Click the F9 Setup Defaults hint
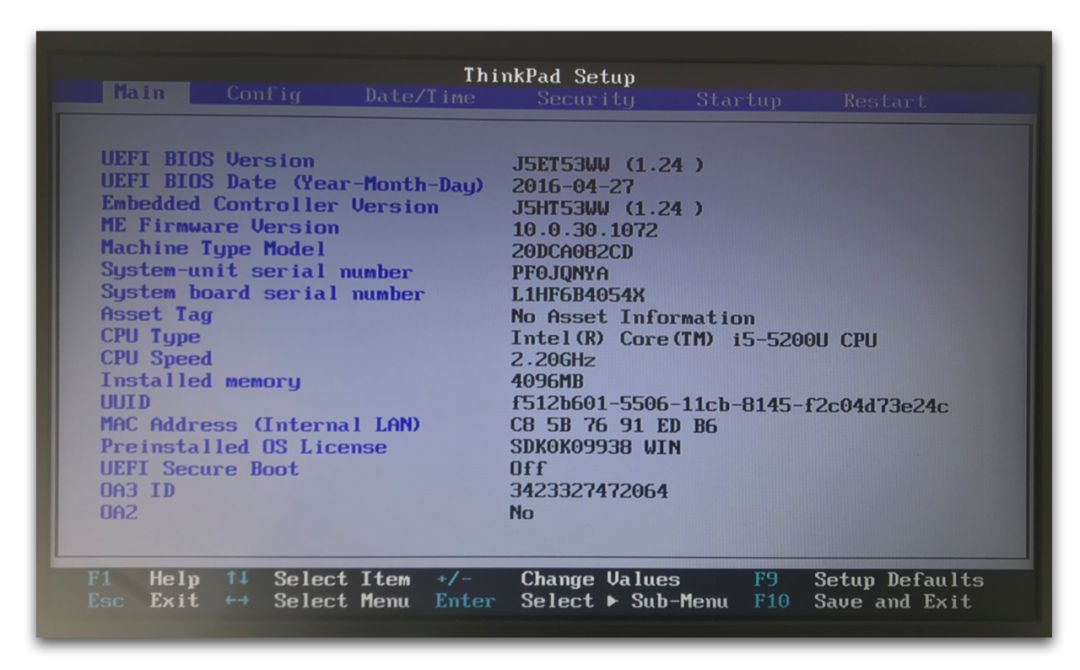Viewport: 1080px width, 670px height. click(869, 580)
